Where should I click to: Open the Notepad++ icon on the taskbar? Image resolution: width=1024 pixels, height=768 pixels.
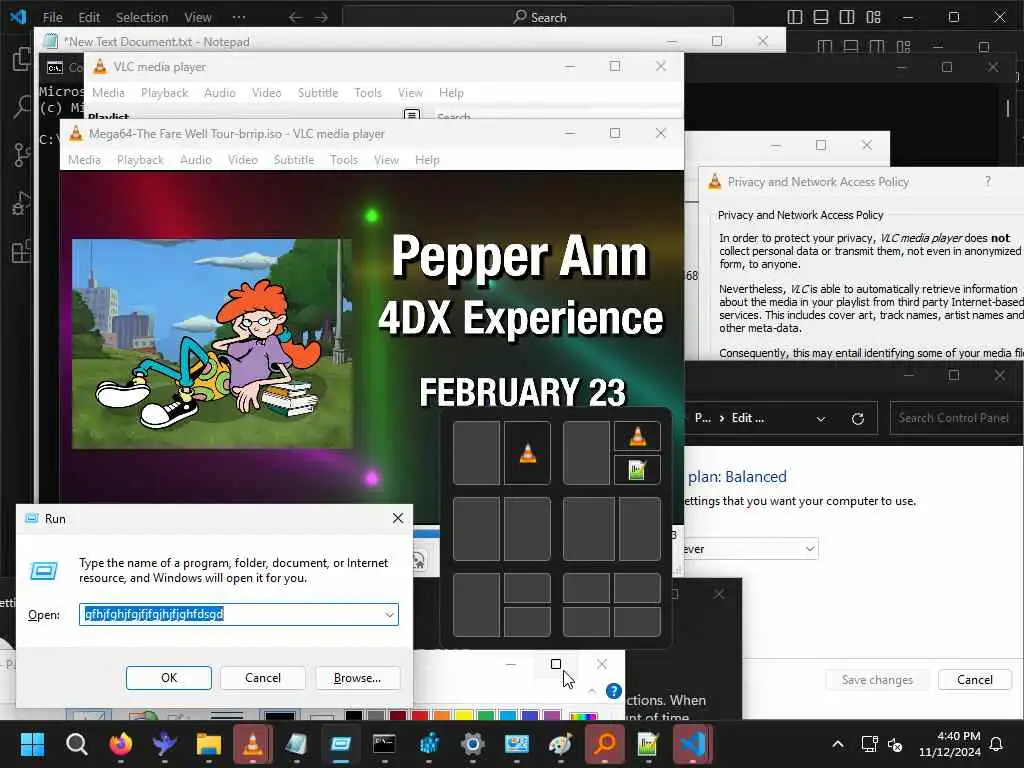click(x=648, y=744)
